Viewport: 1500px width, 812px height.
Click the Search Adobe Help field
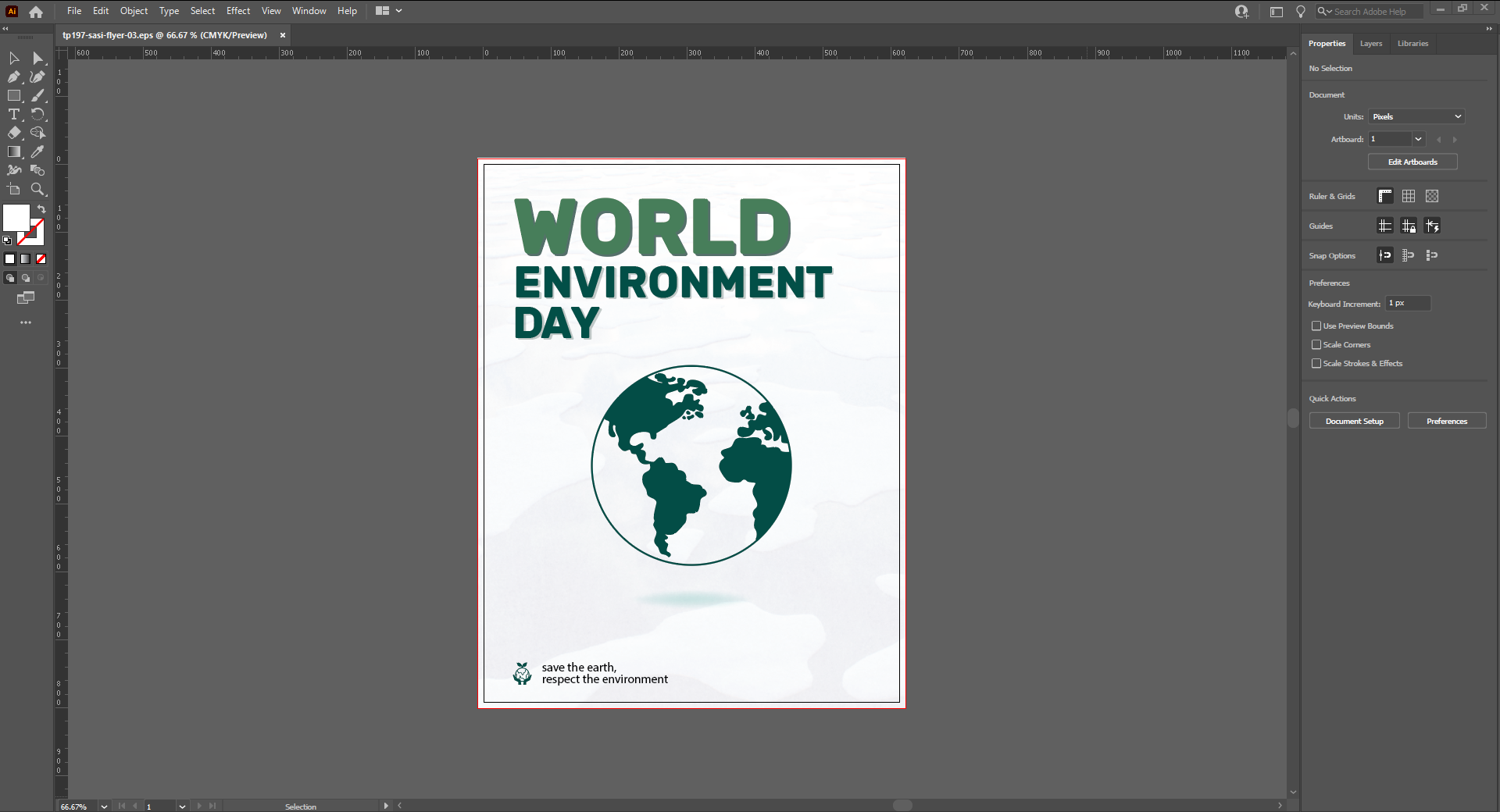(1369, 12)
